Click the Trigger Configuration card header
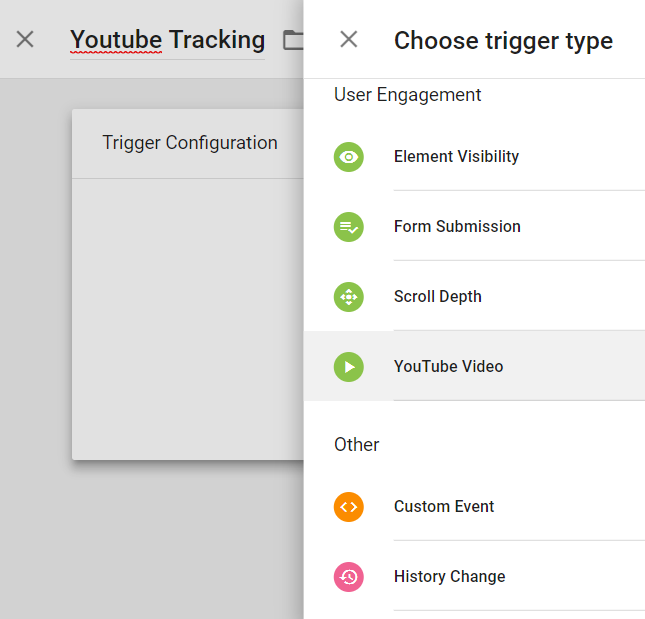The height and width of the screenshot is (619, 645). pyautogui.click(x=189, y=143)
